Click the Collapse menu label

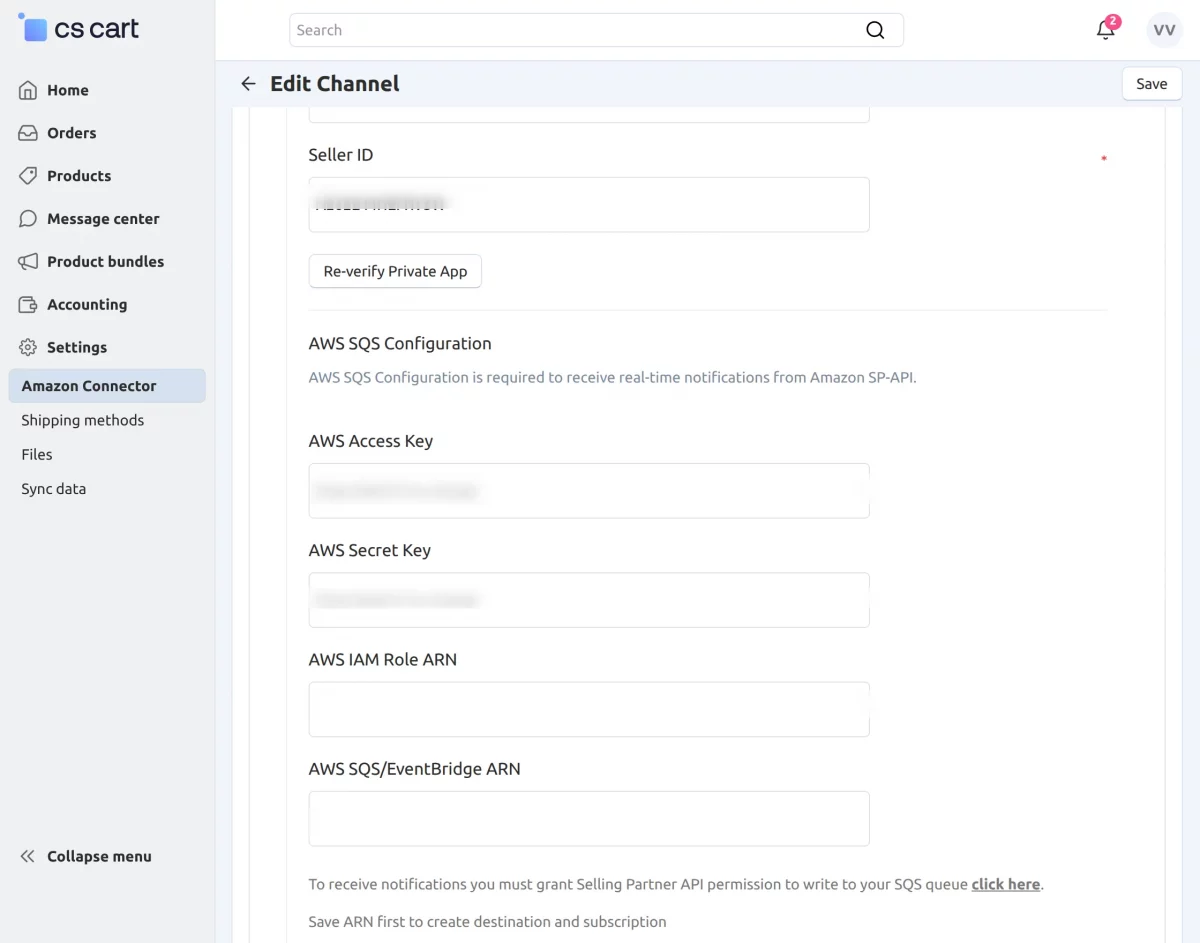tap(99, 856)
